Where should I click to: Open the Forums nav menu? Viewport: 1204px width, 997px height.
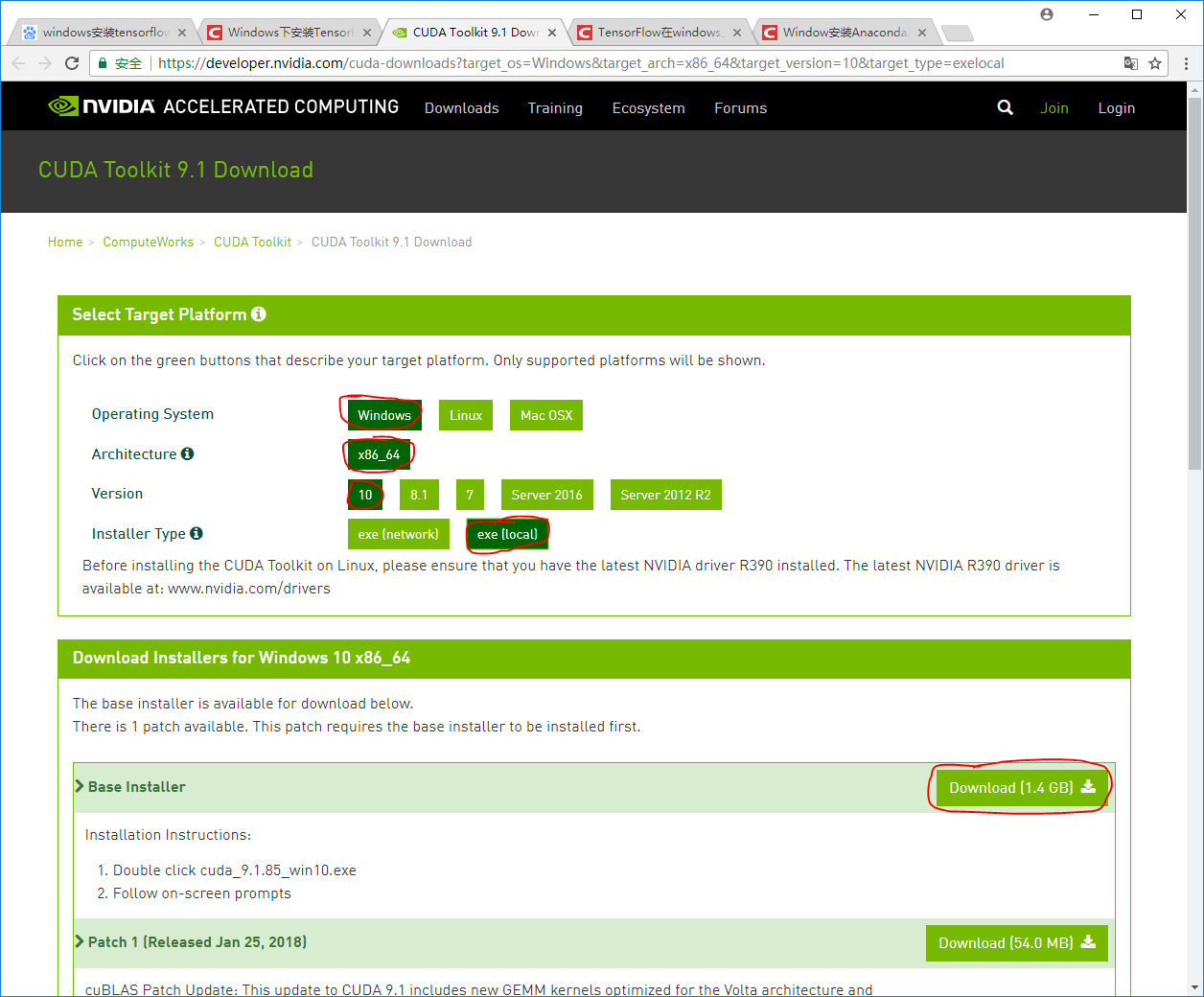pyautogui.click(x=741, y=108)
